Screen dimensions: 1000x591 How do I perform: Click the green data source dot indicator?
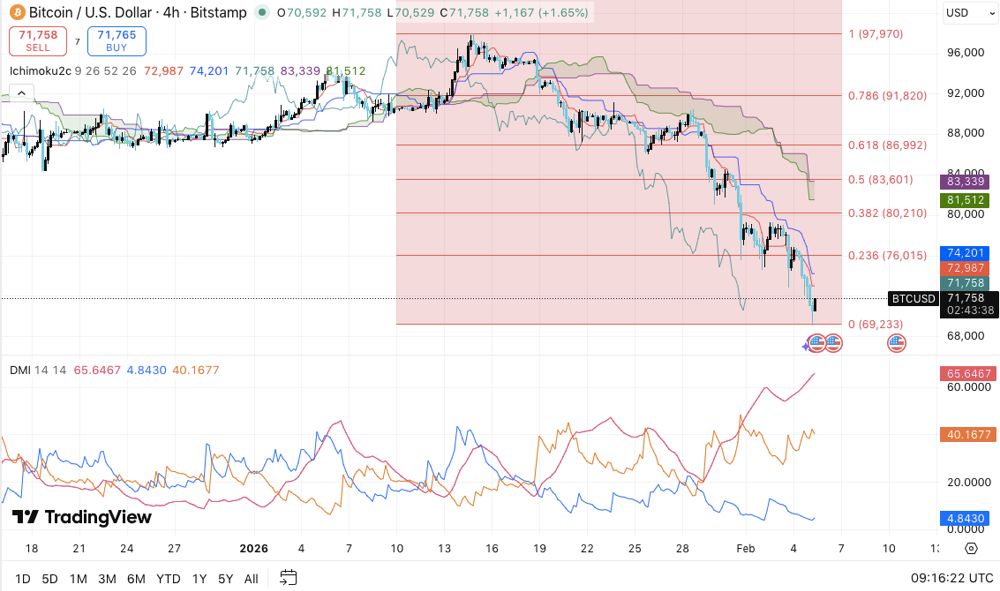tap(262, 12)
